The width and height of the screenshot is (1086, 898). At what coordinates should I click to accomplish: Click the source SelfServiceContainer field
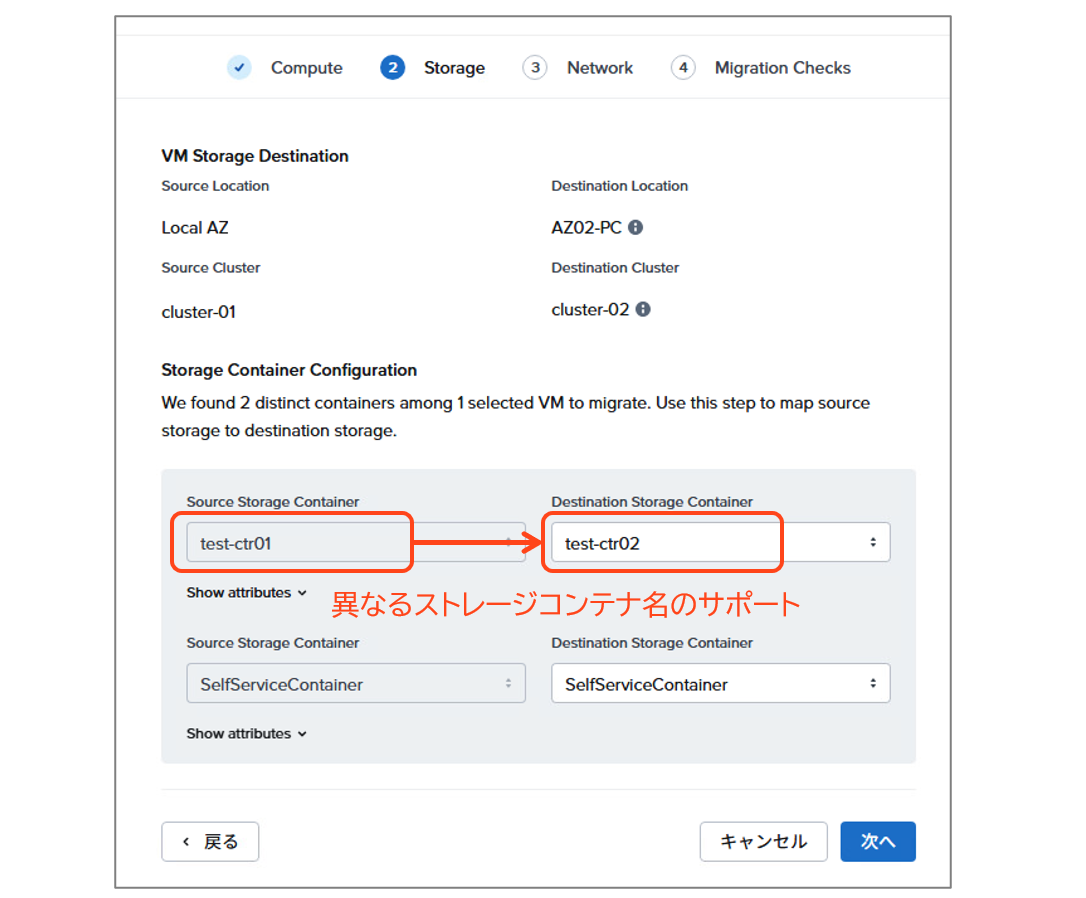[355, 684]
